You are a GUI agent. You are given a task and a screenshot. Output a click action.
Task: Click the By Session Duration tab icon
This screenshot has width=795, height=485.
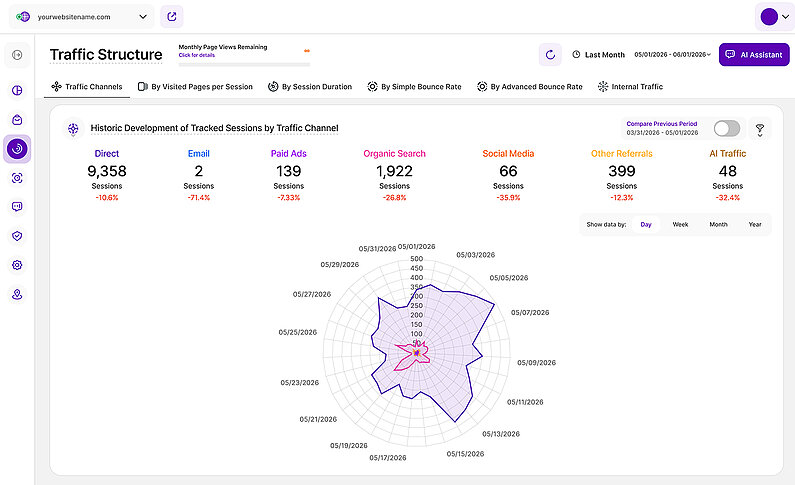click(273, 87)
